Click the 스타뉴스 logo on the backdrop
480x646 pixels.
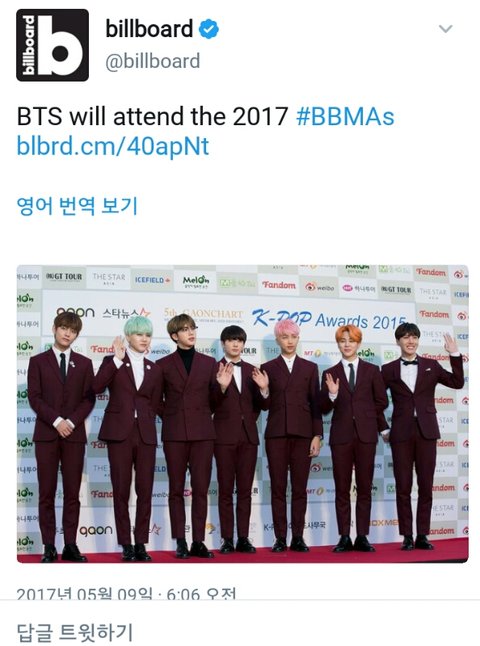pos(126,313)
